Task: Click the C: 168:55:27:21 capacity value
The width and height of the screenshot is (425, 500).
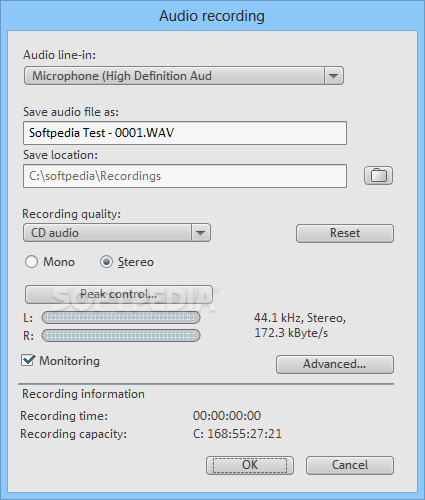Action: [x=237, y=434]
